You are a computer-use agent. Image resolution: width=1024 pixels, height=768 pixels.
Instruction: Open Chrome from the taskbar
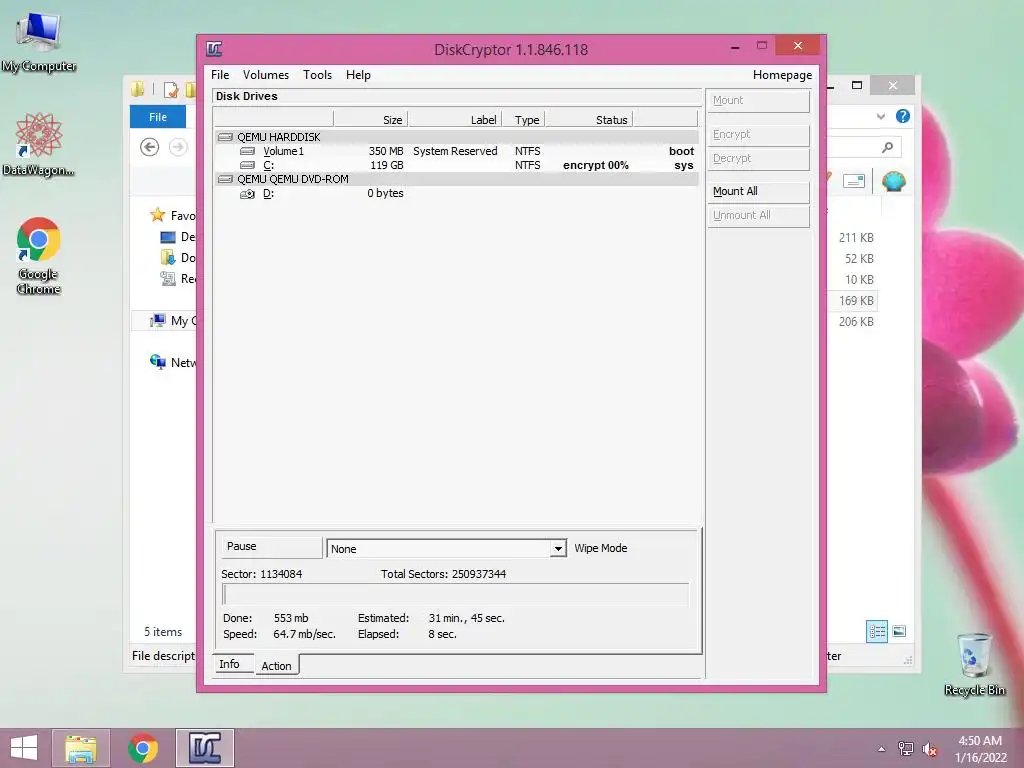pos(143,748)
